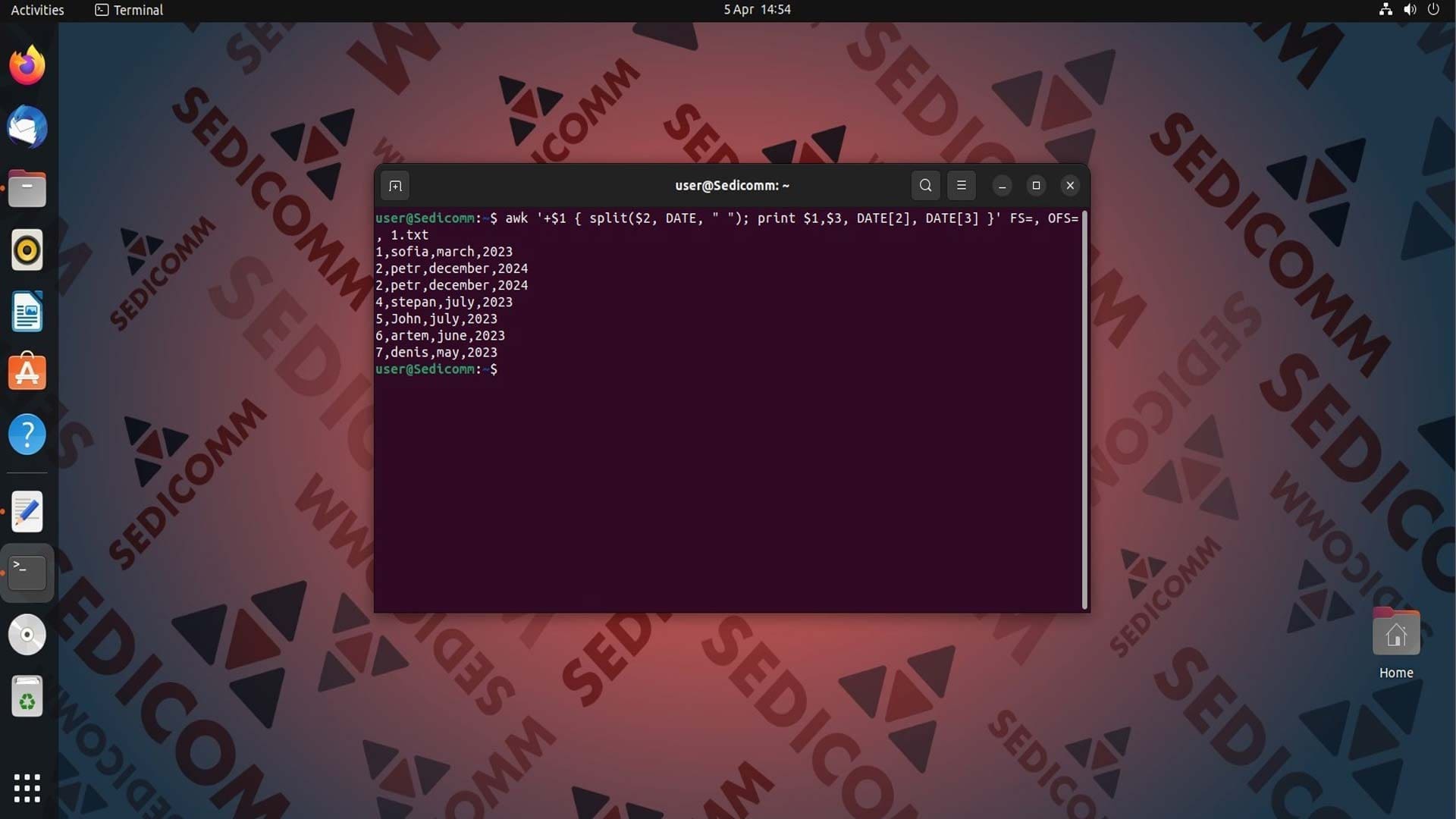Click the terminal vertical scrollbar

[1084, 409]
